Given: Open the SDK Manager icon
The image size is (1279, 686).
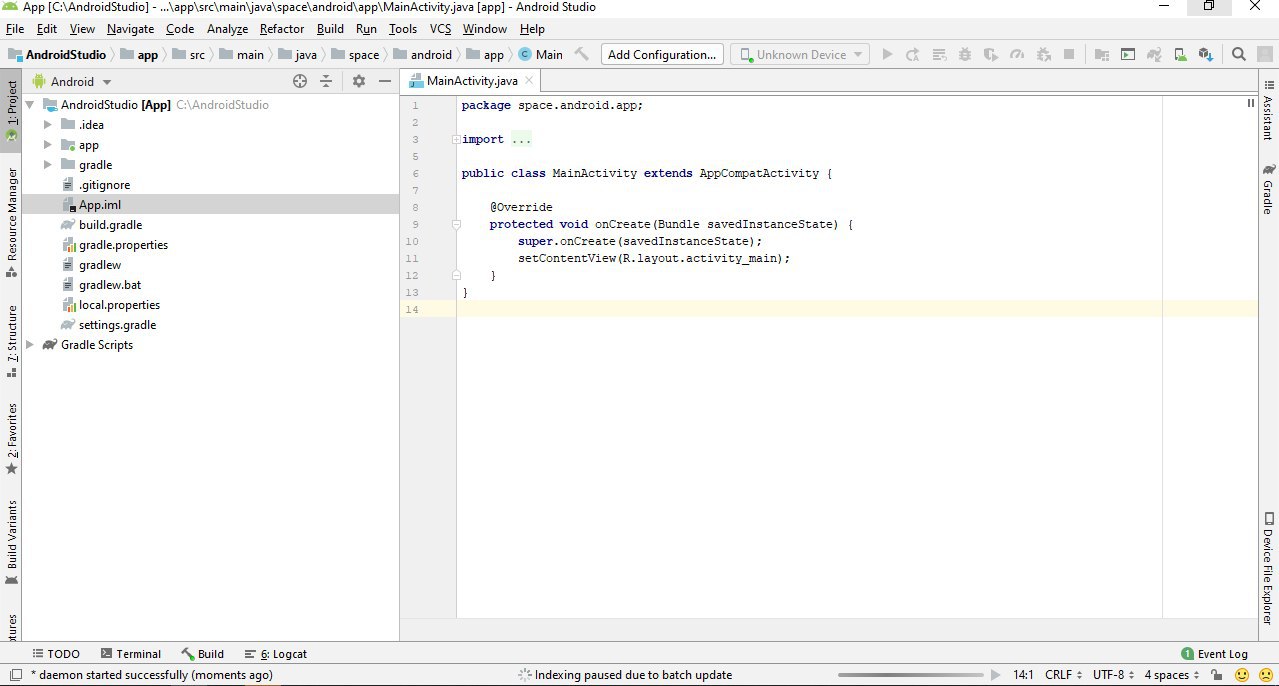Looking at the screenshot, I should point(1206,55).
